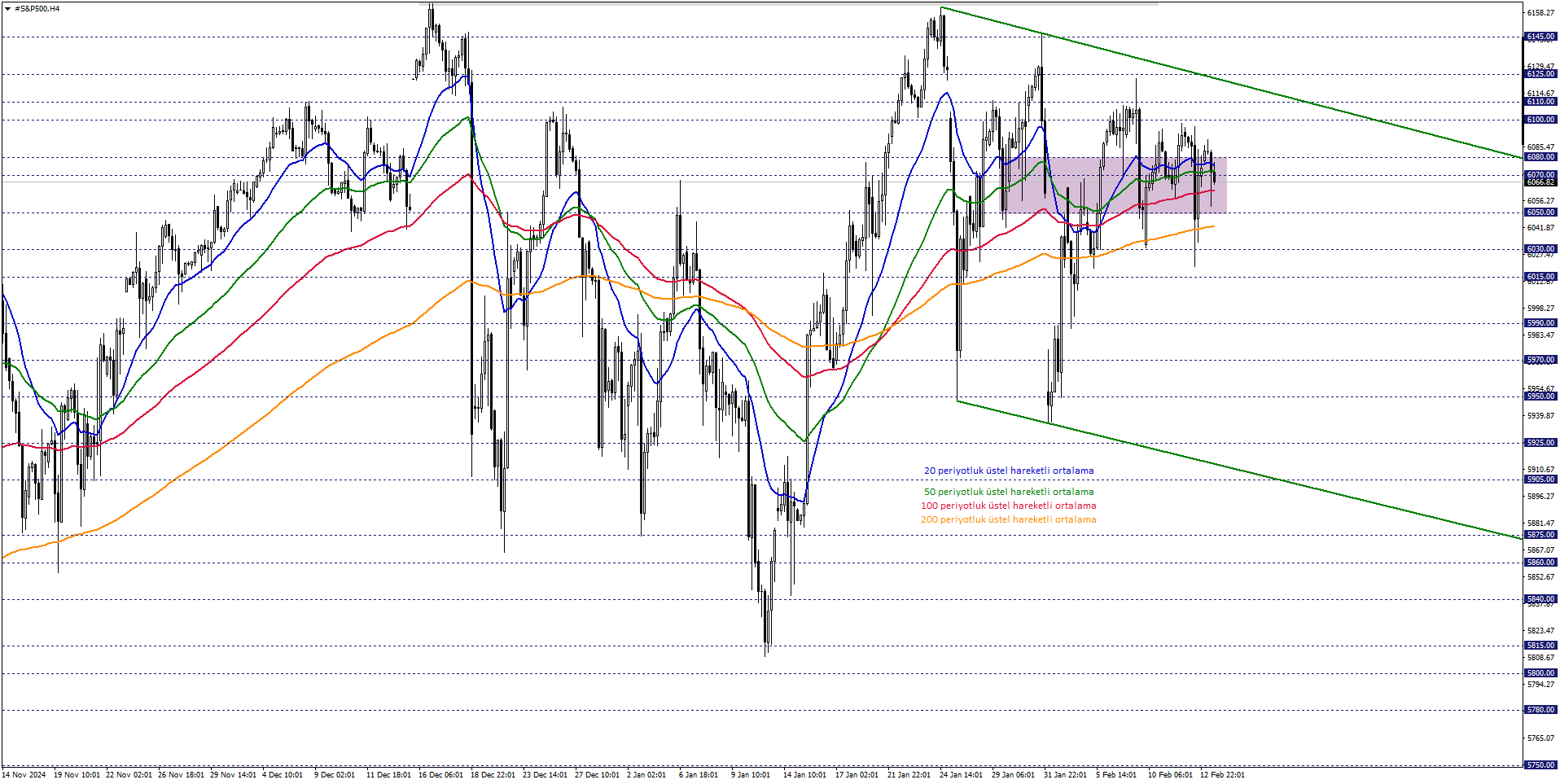Viewport: 1560px width, 784px height.
Task: Click the 18 Dec 22:01 date label
Action: (x=493, y=775)
